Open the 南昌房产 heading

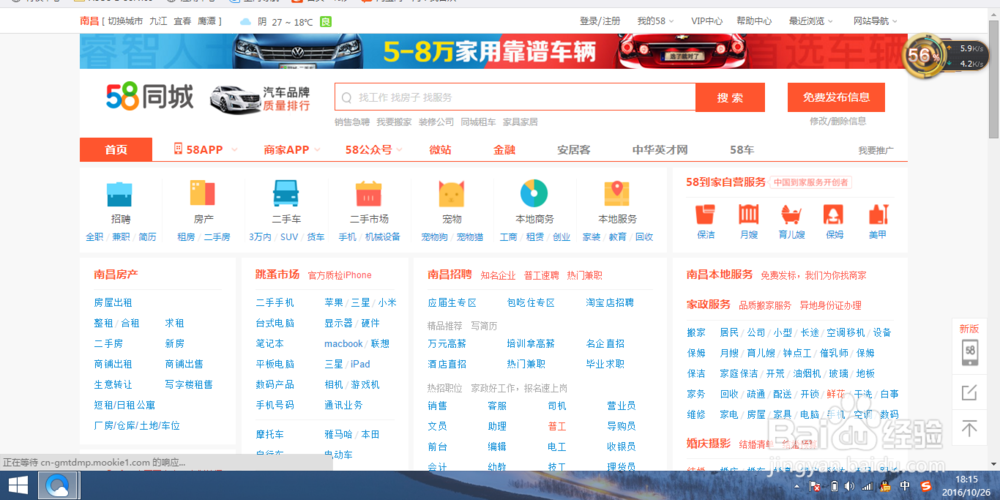point(116,275)
